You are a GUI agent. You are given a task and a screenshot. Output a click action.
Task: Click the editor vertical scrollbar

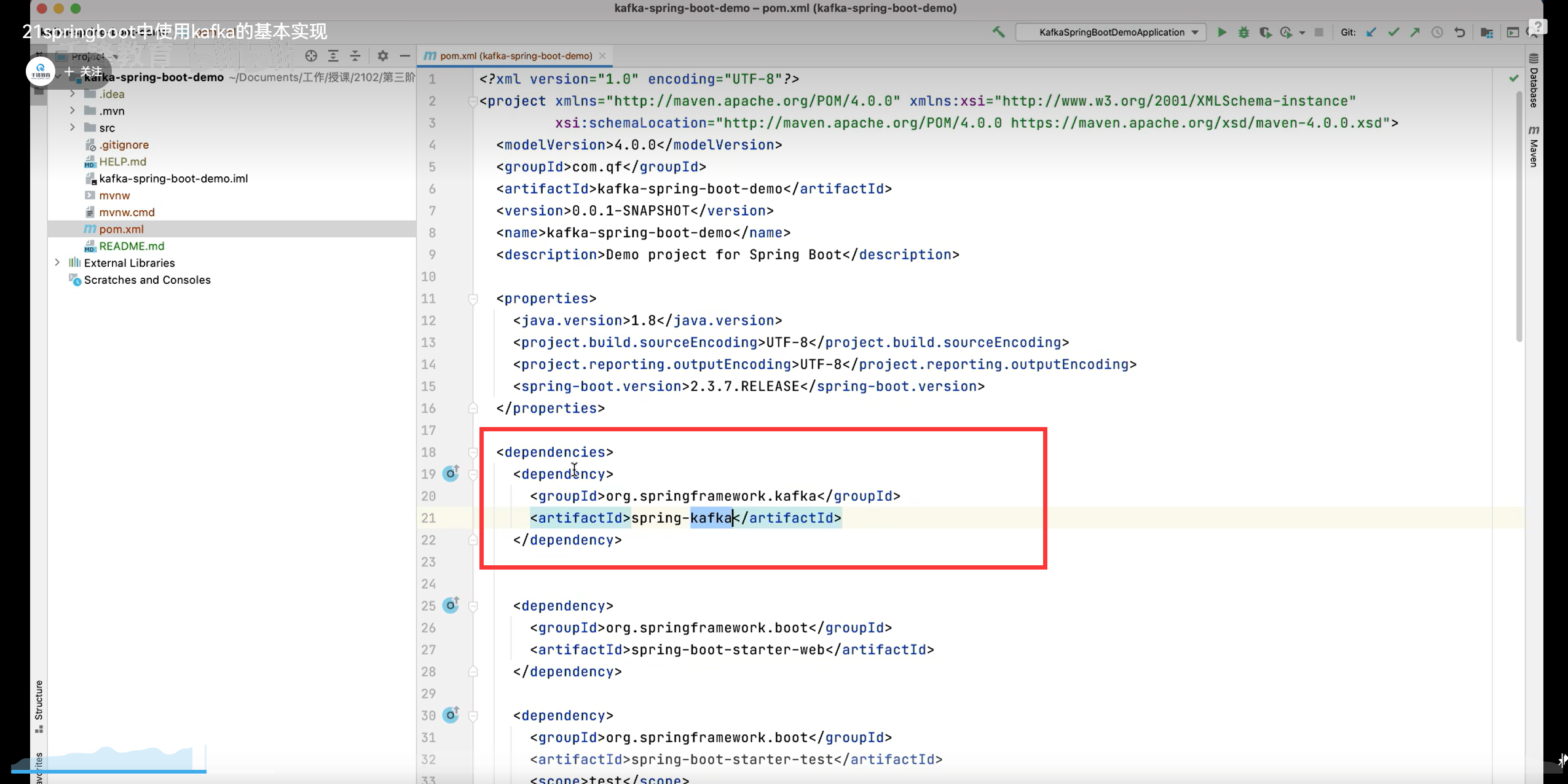pos(1519,215)
